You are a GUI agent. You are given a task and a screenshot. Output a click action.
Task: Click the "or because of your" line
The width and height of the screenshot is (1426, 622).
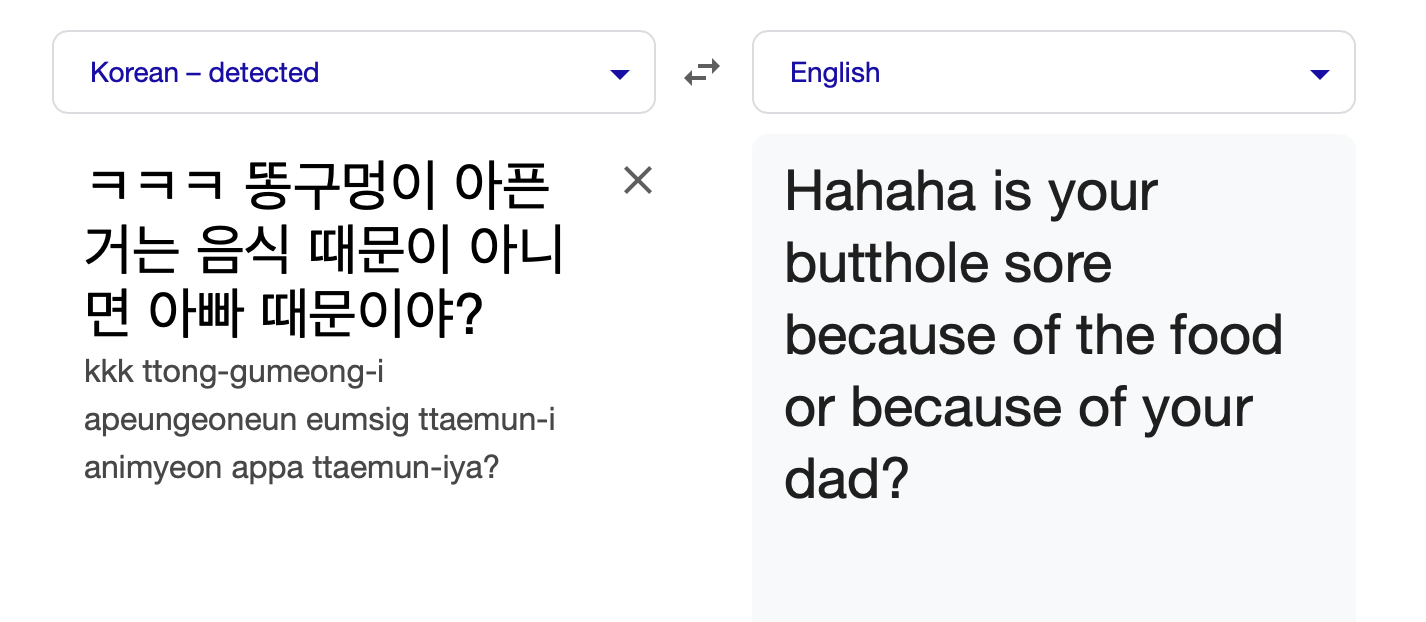[1018, 407]
